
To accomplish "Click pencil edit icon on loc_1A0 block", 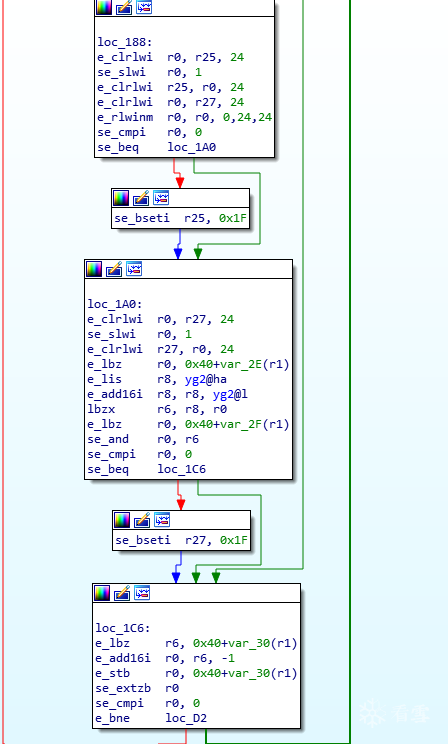I will pos(114,269).
